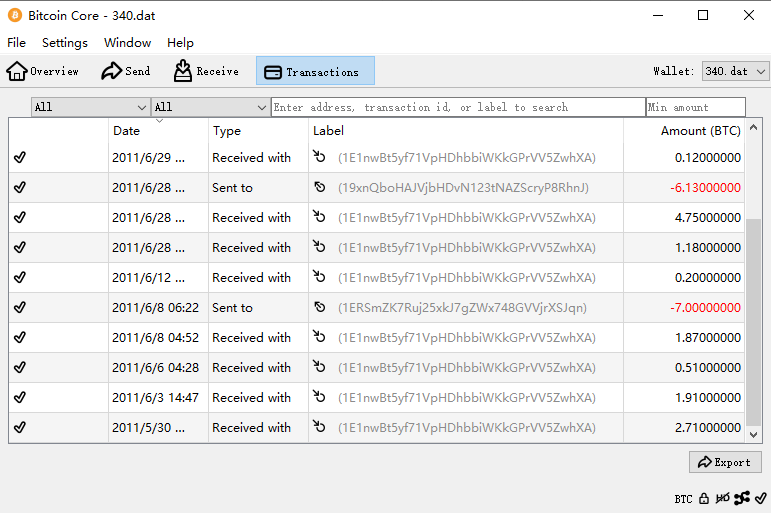Open the Wallet selector 340.dat dropdown
Viewport: 771px width, 513px height.
click(735, 71)
